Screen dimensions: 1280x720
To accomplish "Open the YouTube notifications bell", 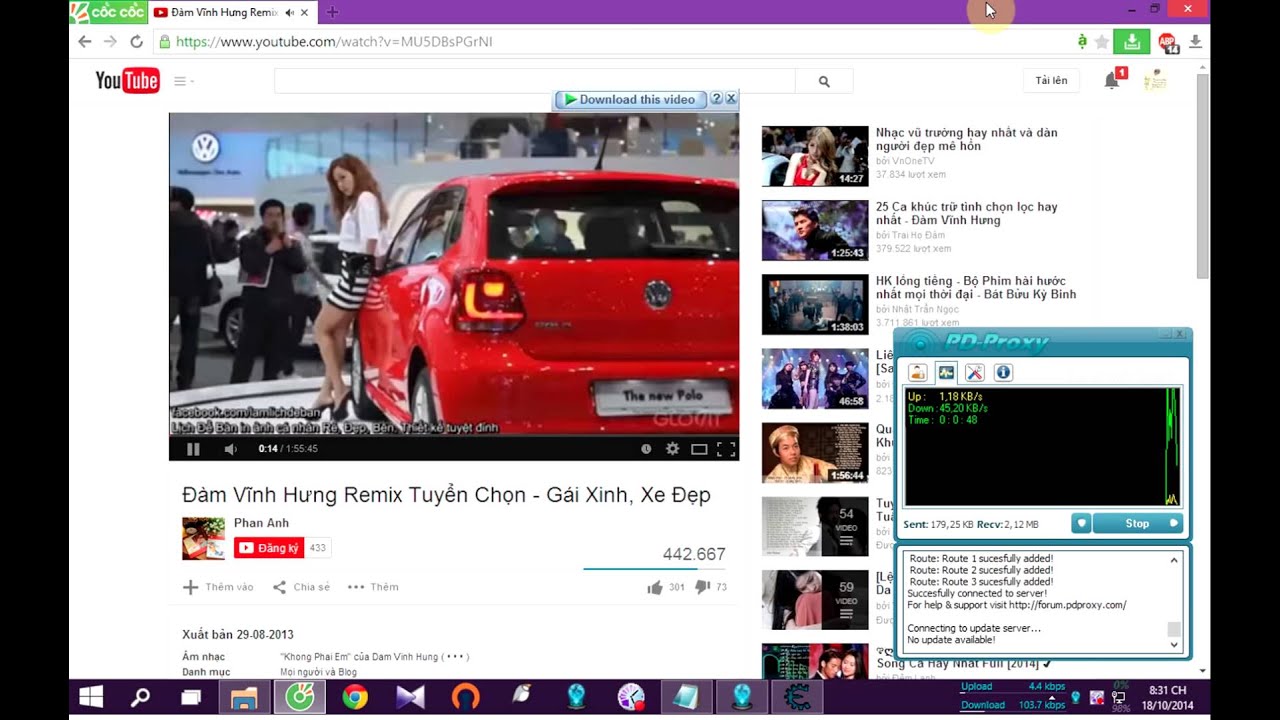I will coord(1112,81).
